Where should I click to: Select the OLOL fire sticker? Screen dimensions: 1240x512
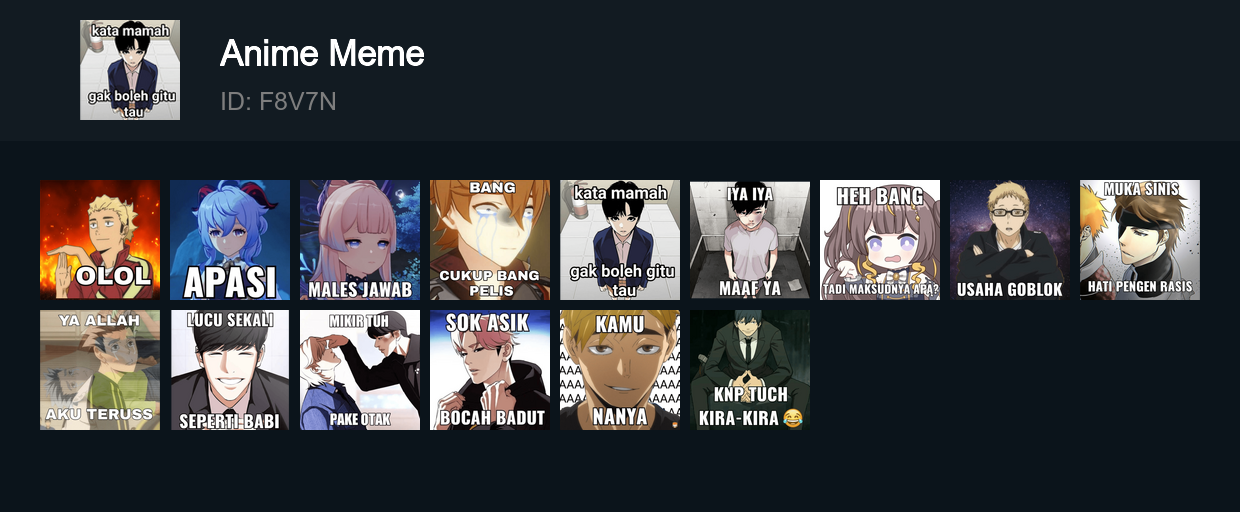pyautogui.click(x=100, y=240)
